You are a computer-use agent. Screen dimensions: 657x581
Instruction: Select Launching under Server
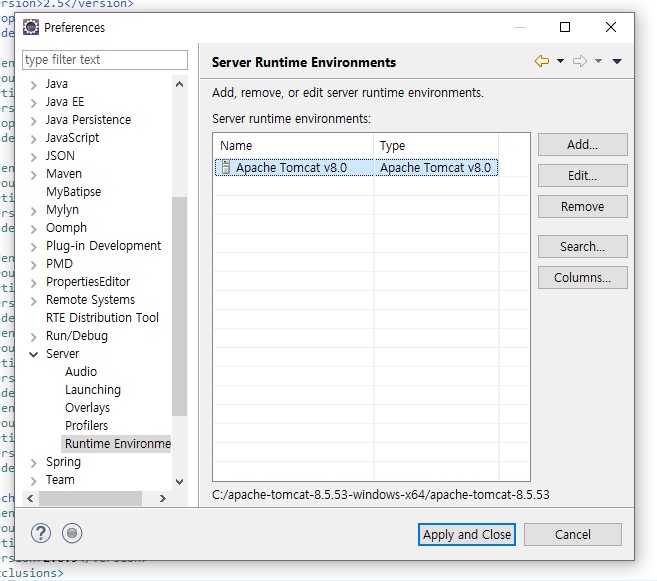click(93, 390)
